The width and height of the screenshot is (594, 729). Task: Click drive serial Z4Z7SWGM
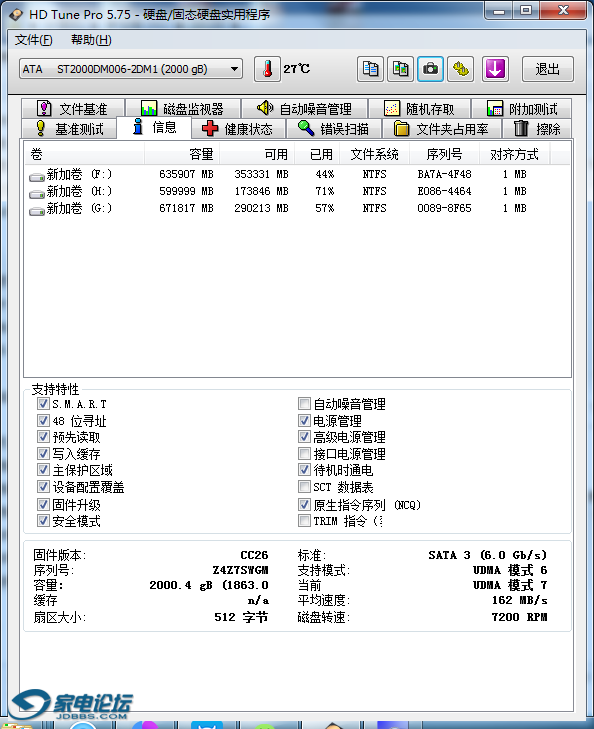click(240, 570)
